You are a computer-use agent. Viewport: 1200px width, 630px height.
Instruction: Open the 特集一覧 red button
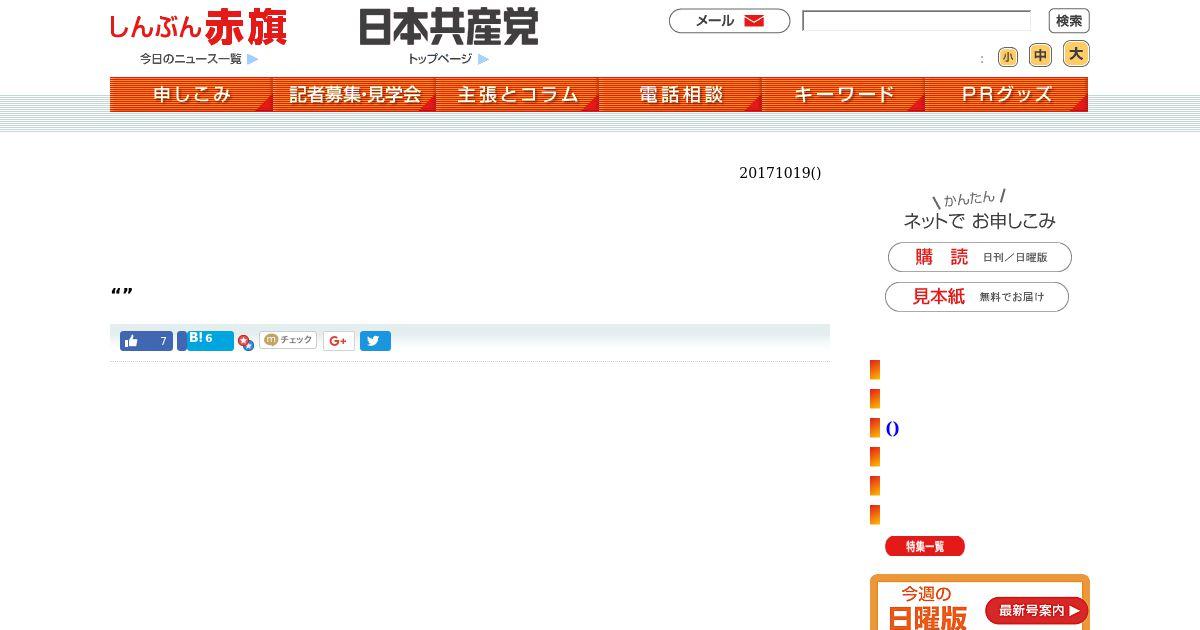click(925, 546)
